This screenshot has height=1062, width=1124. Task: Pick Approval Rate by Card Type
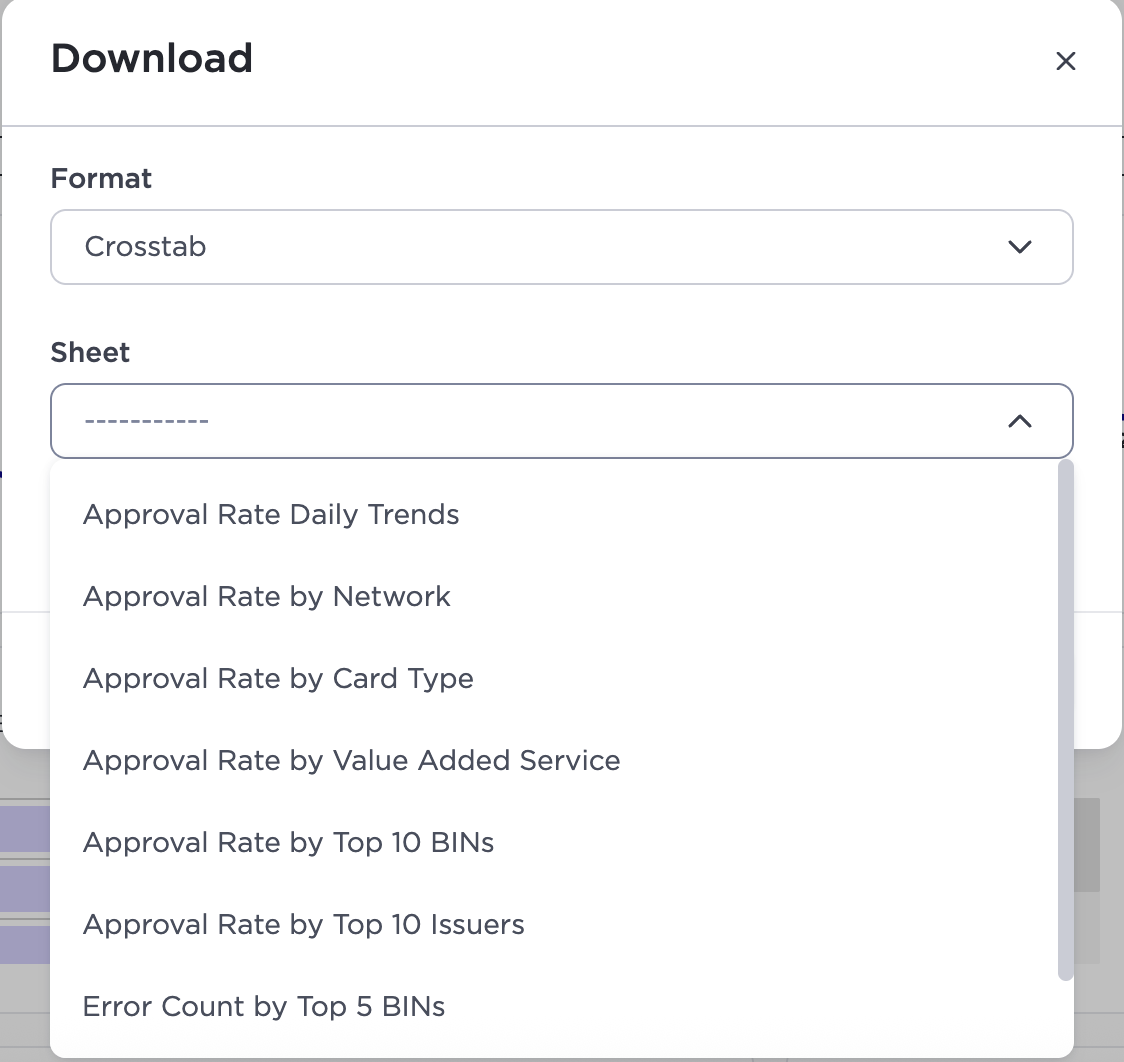(278, 678)
